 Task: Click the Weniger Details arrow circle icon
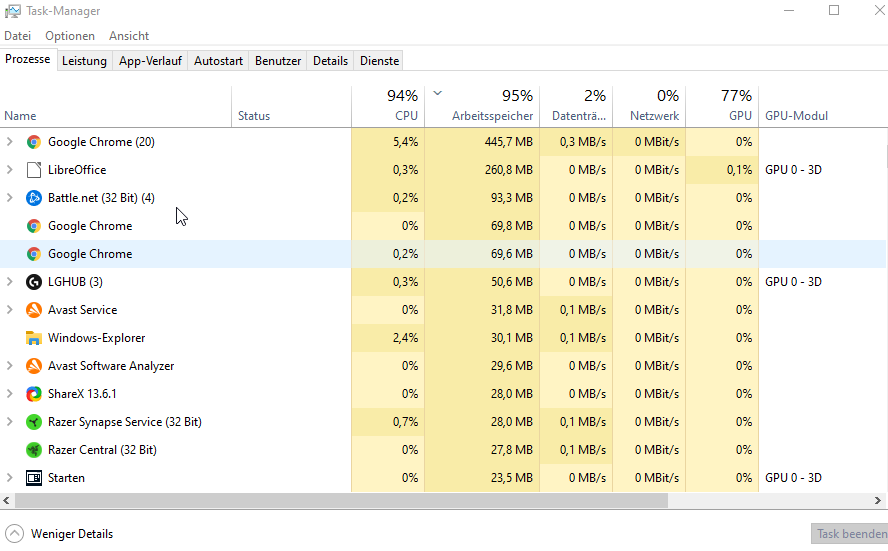(14, 533)
